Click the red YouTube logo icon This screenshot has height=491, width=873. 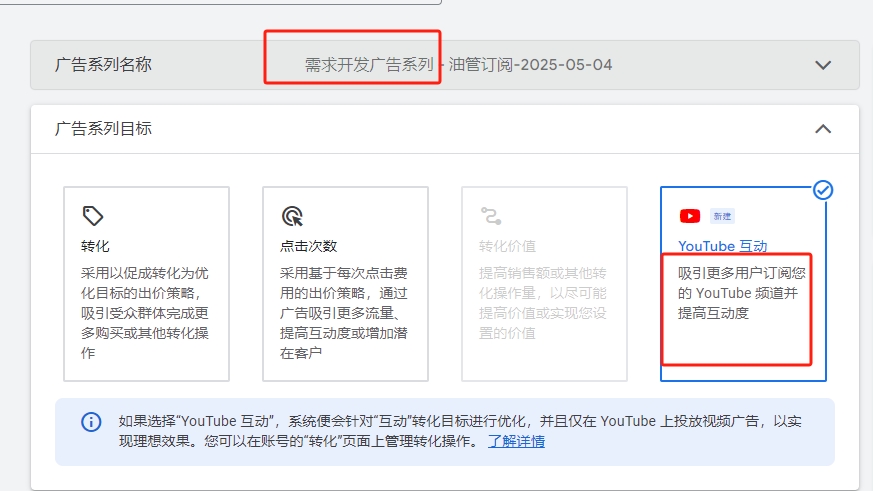(x=690, y=216)
